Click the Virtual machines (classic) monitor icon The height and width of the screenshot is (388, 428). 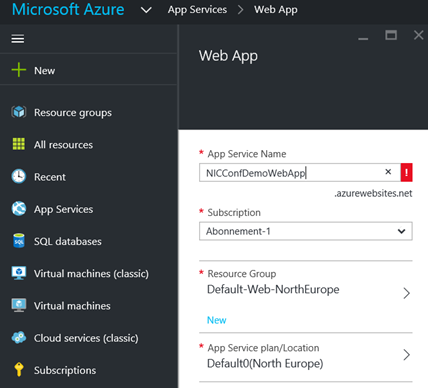pos(19,273)
